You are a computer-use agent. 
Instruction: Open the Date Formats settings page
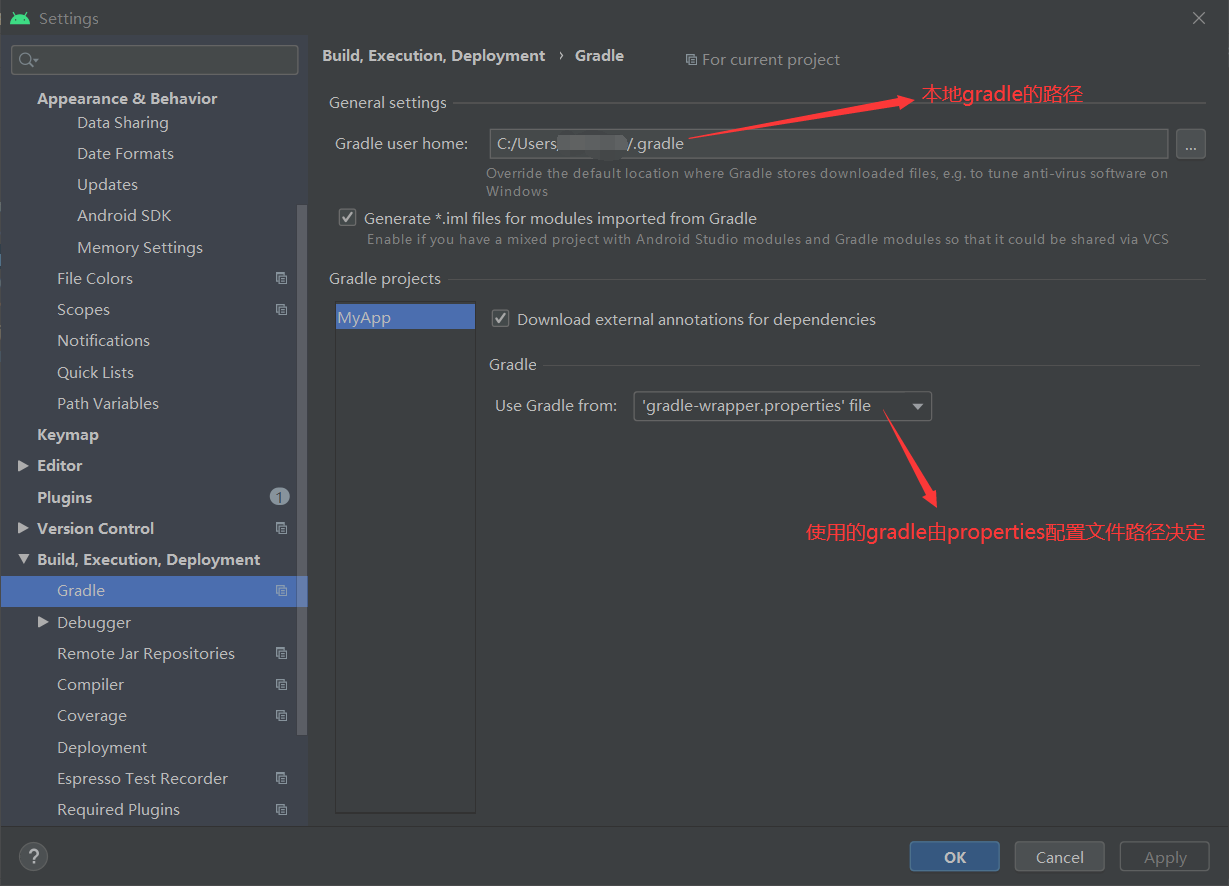[x=125, y=153]
